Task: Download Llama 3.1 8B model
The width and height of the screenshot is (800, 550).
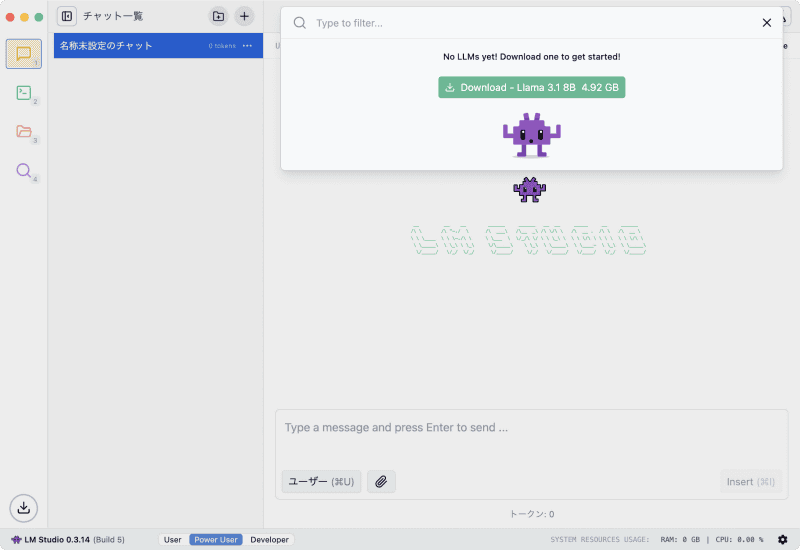Action: (x=532, y=87)
